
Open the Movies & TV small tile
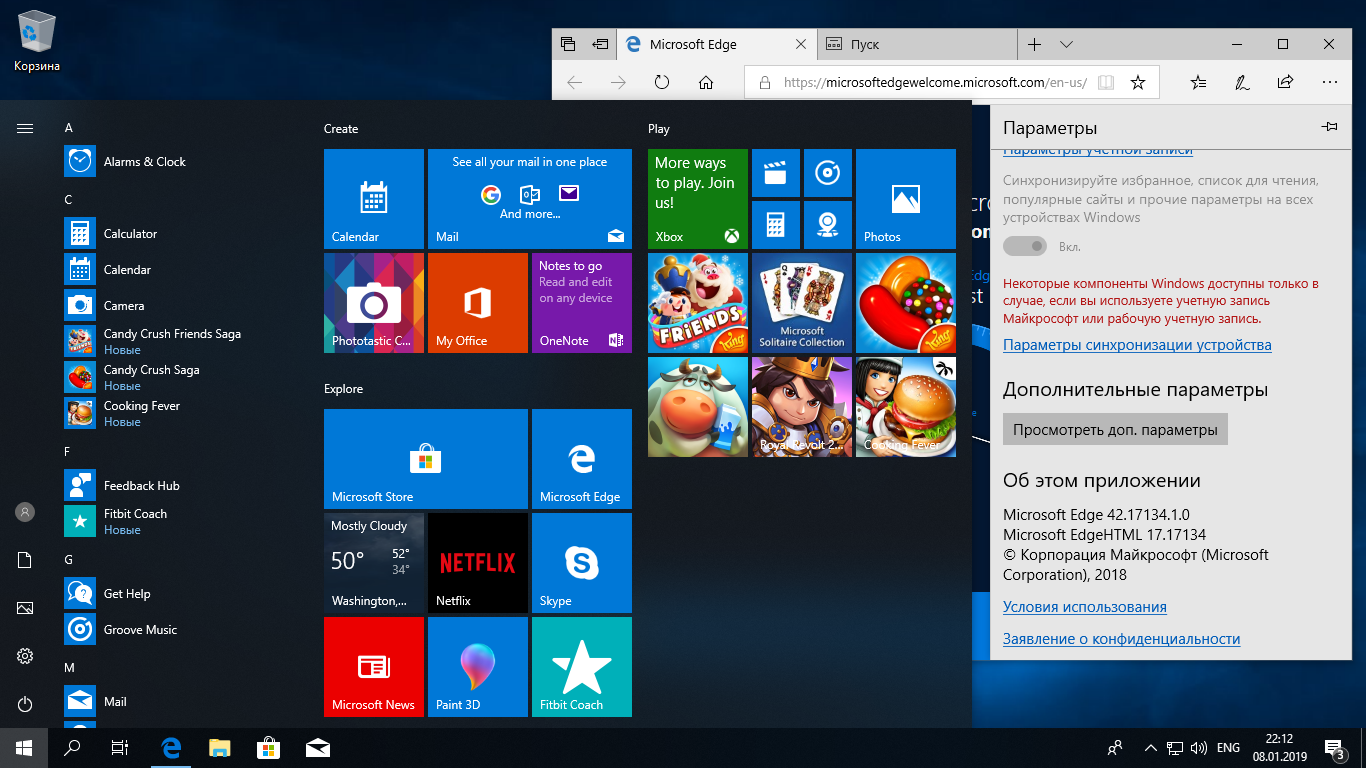pos(776,173)
